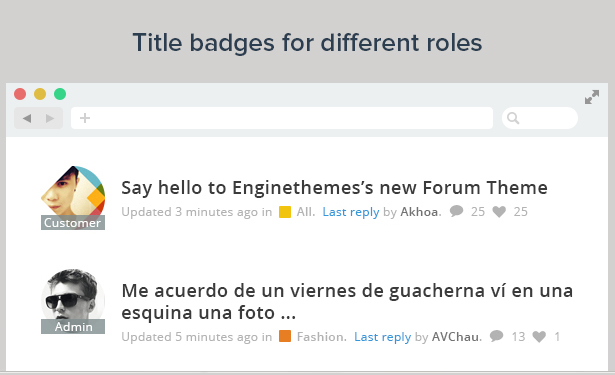Click the fullscreen expand arrows icon

(592, 97)
